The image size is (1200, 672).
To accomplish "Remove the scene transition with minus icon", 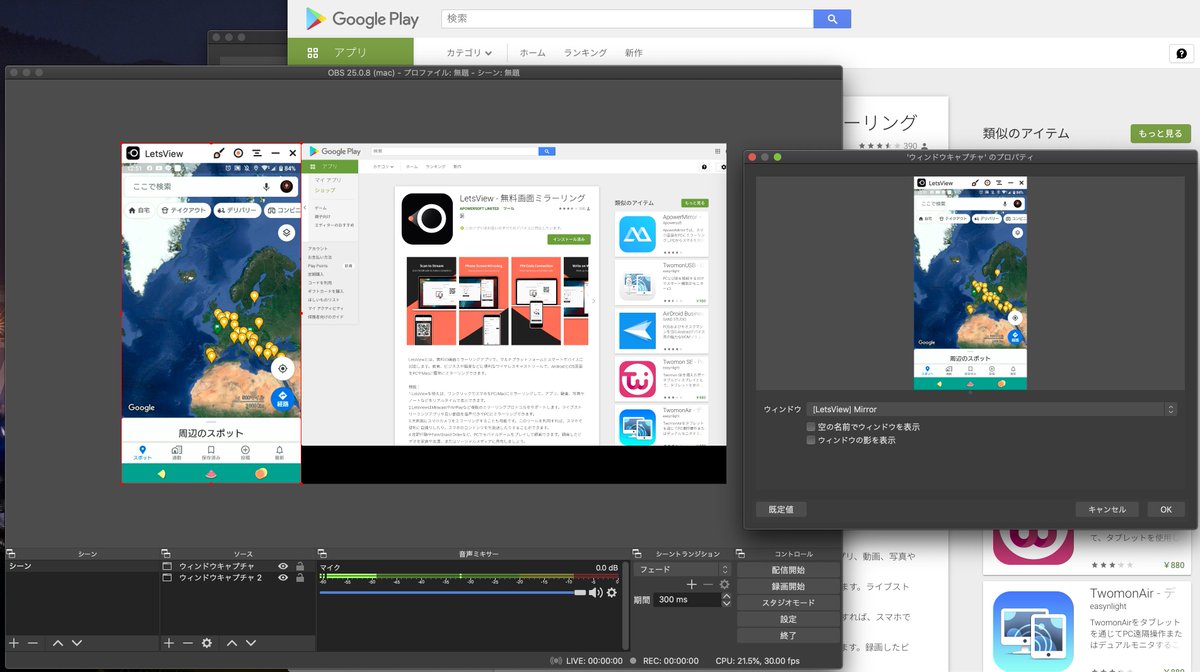I will click(708, 584).
